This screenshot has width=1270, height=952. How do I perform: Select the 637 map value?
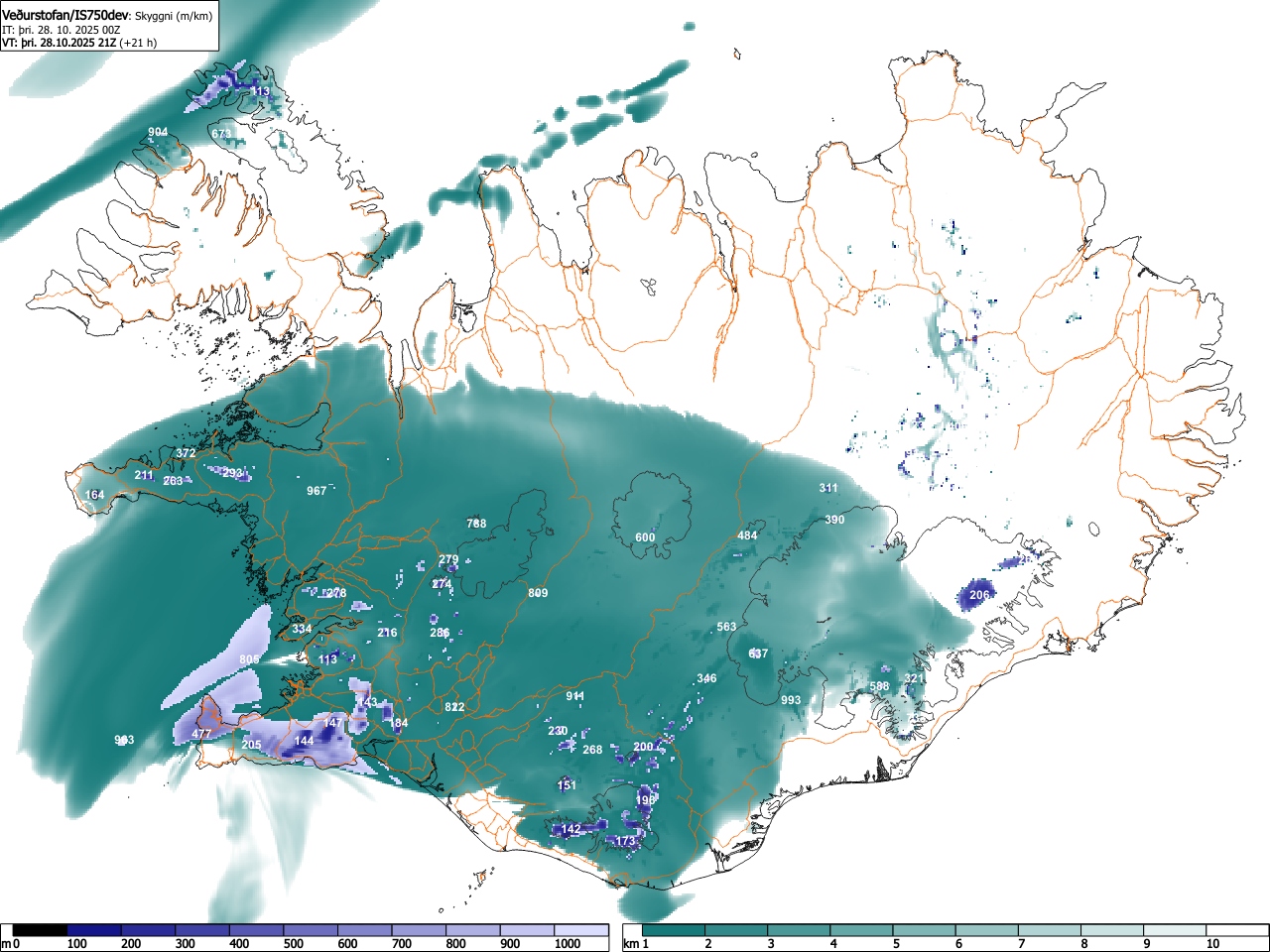(758, 654)
